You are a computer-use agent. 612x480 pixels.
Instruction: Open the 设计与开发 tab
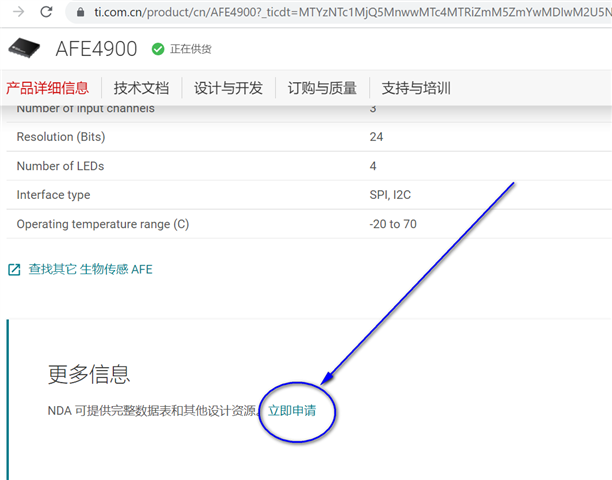coord(228,88)
